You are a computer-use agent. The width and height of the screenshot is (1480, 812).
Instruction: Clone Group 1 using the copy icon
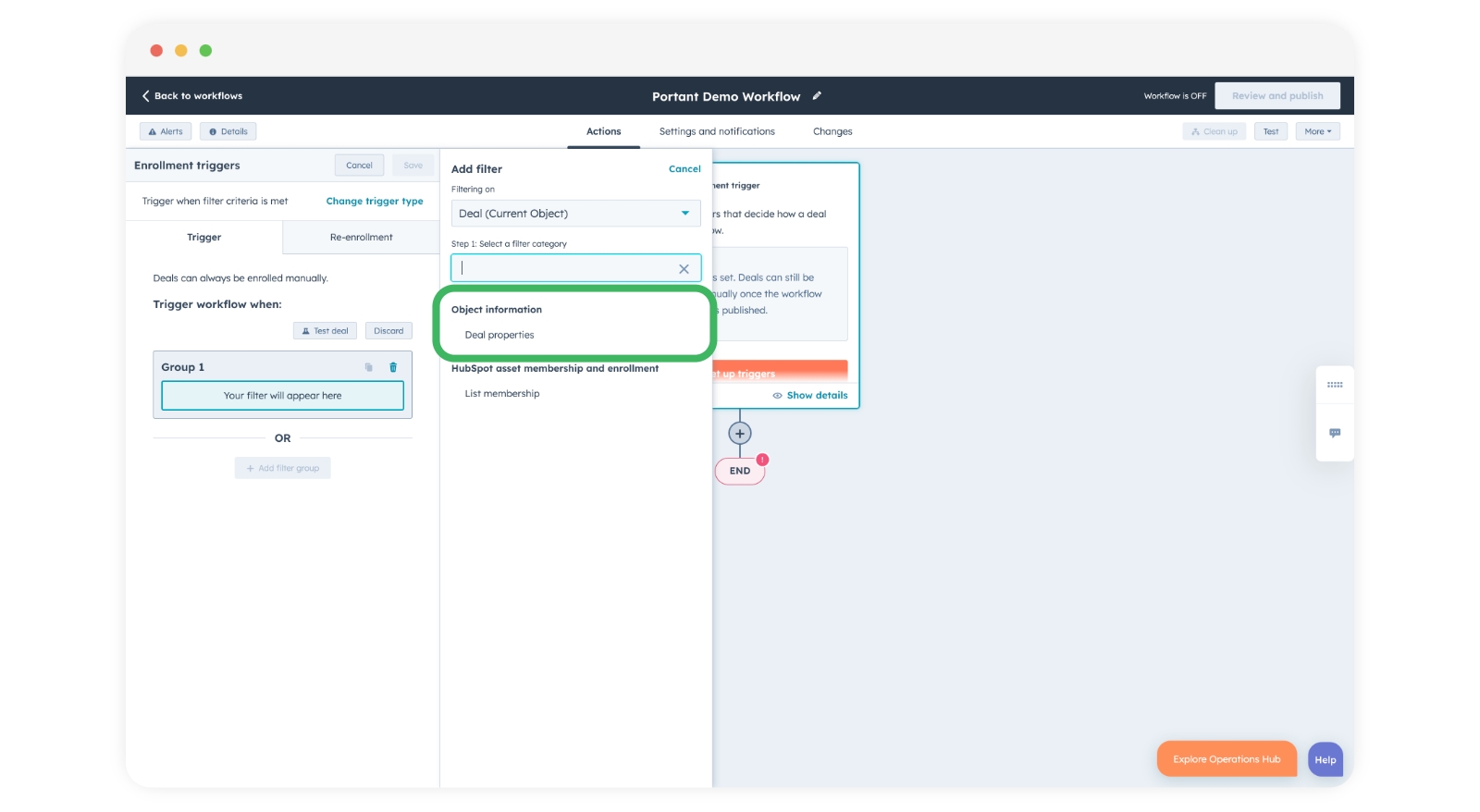(368, 367)
